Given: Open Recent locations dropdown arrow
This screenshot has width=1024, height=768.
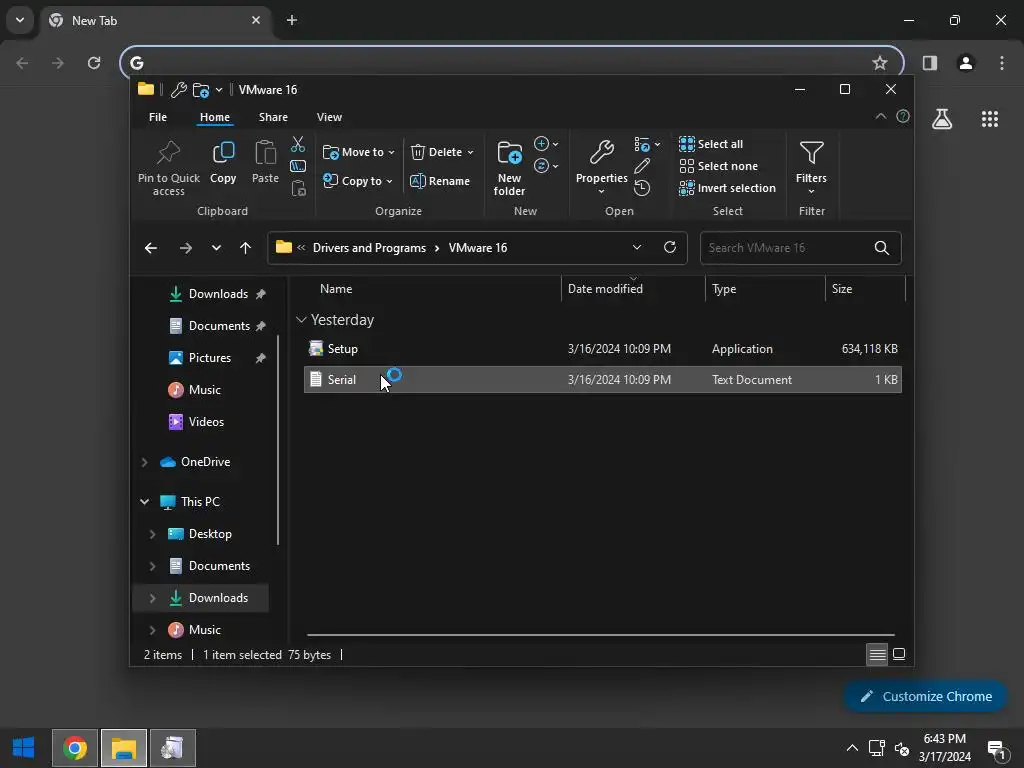Looking at the screenshot, I should point(216,248).
